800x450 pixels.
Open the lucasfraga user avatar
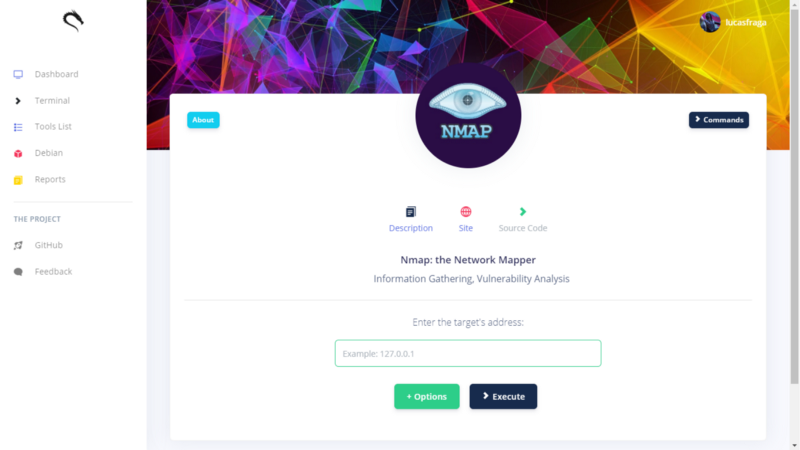710,22
